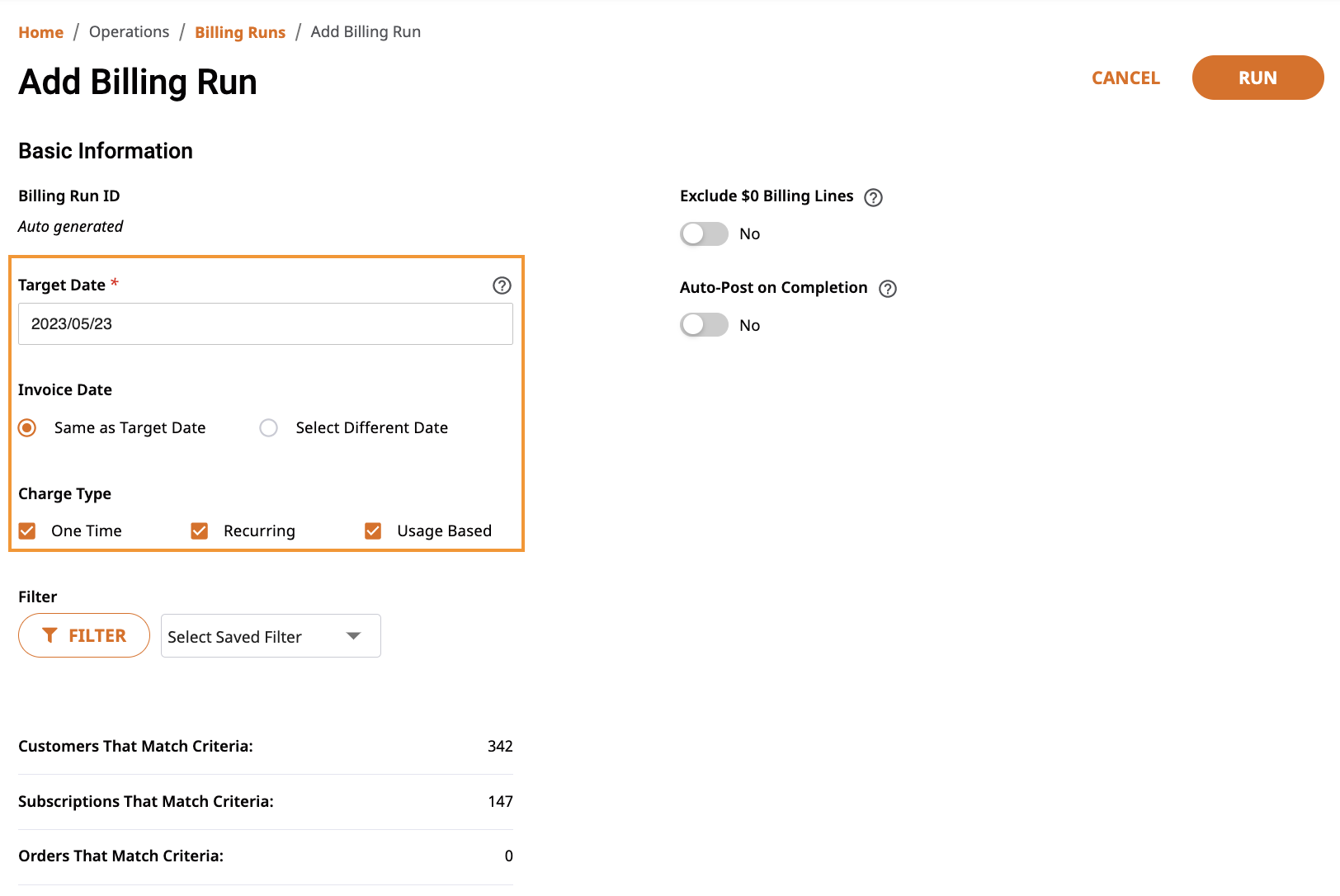Toggle Exclude $0 Billing Lines switch
The width and height of the screenshot is (1340, 896).
(x=704, y=233)
